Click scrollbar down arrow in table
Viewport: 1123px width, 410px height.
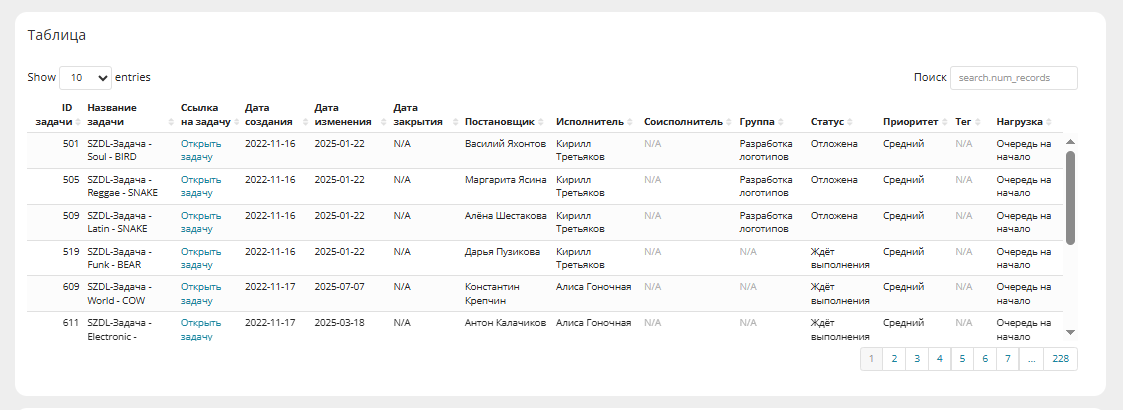[1071, 333]
